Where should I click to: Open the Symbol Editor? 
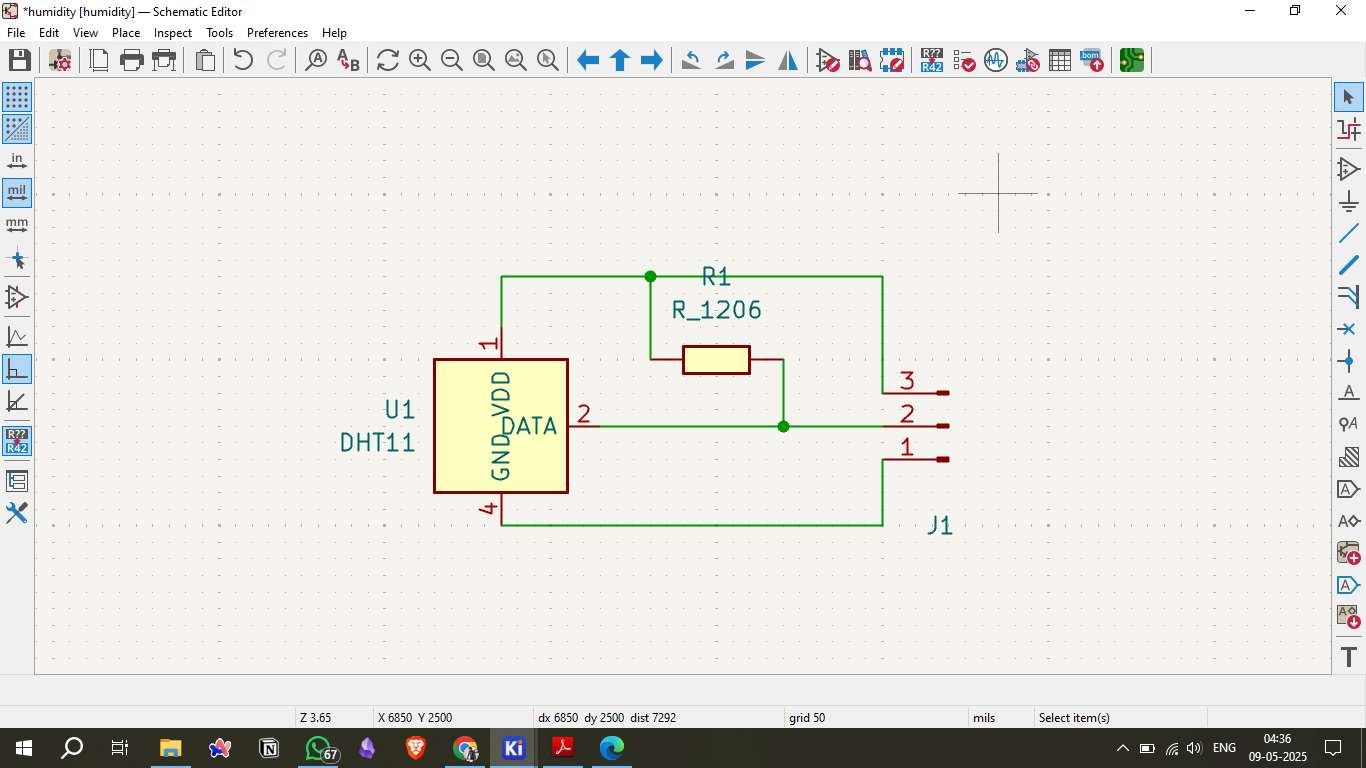point(828,60)
